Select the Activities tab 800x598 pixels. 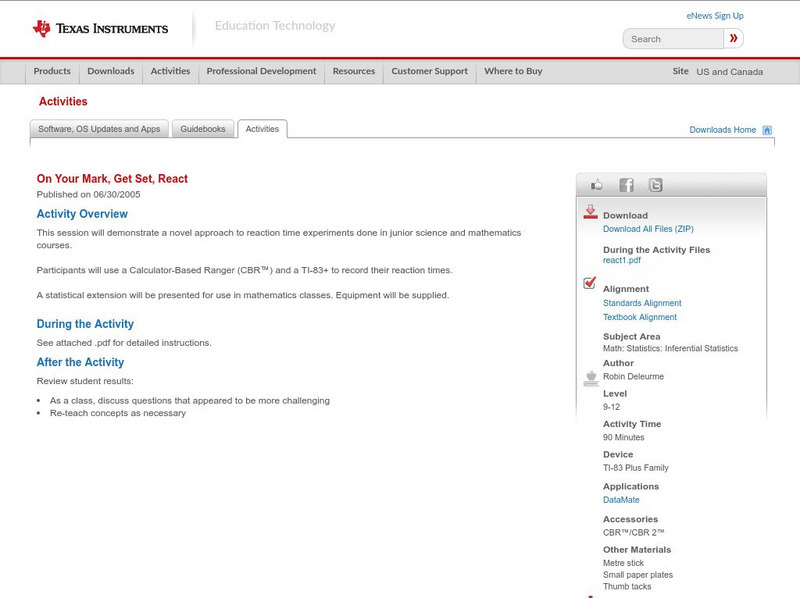(x=262, y=129)
